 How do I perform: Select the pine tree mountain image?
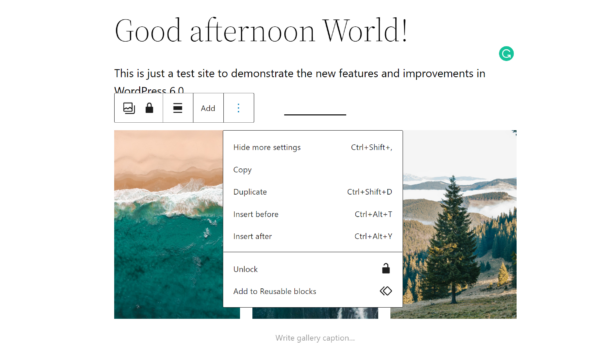[x=459, y=225]
